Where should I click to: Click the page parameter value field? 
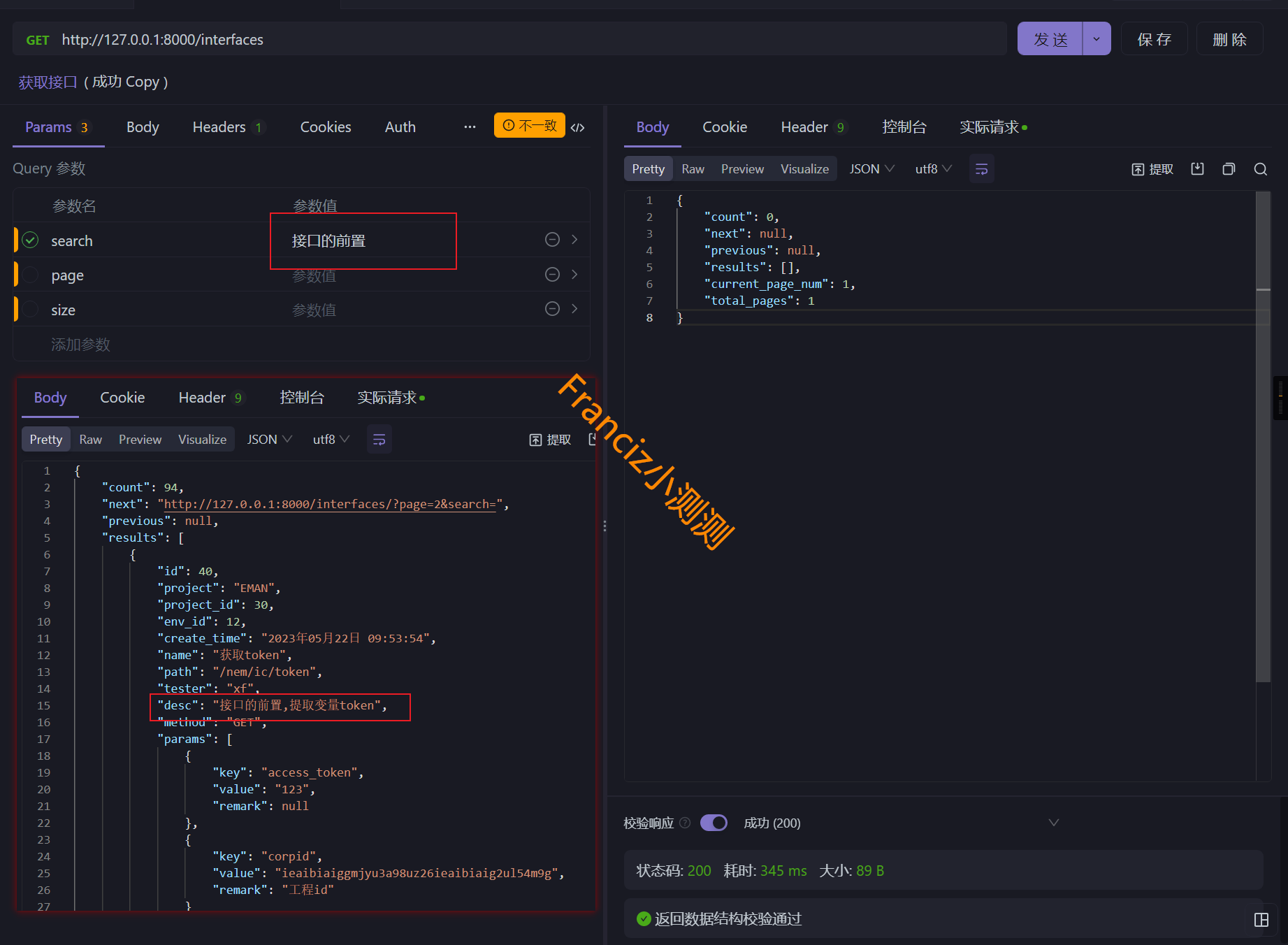[412, 275]
